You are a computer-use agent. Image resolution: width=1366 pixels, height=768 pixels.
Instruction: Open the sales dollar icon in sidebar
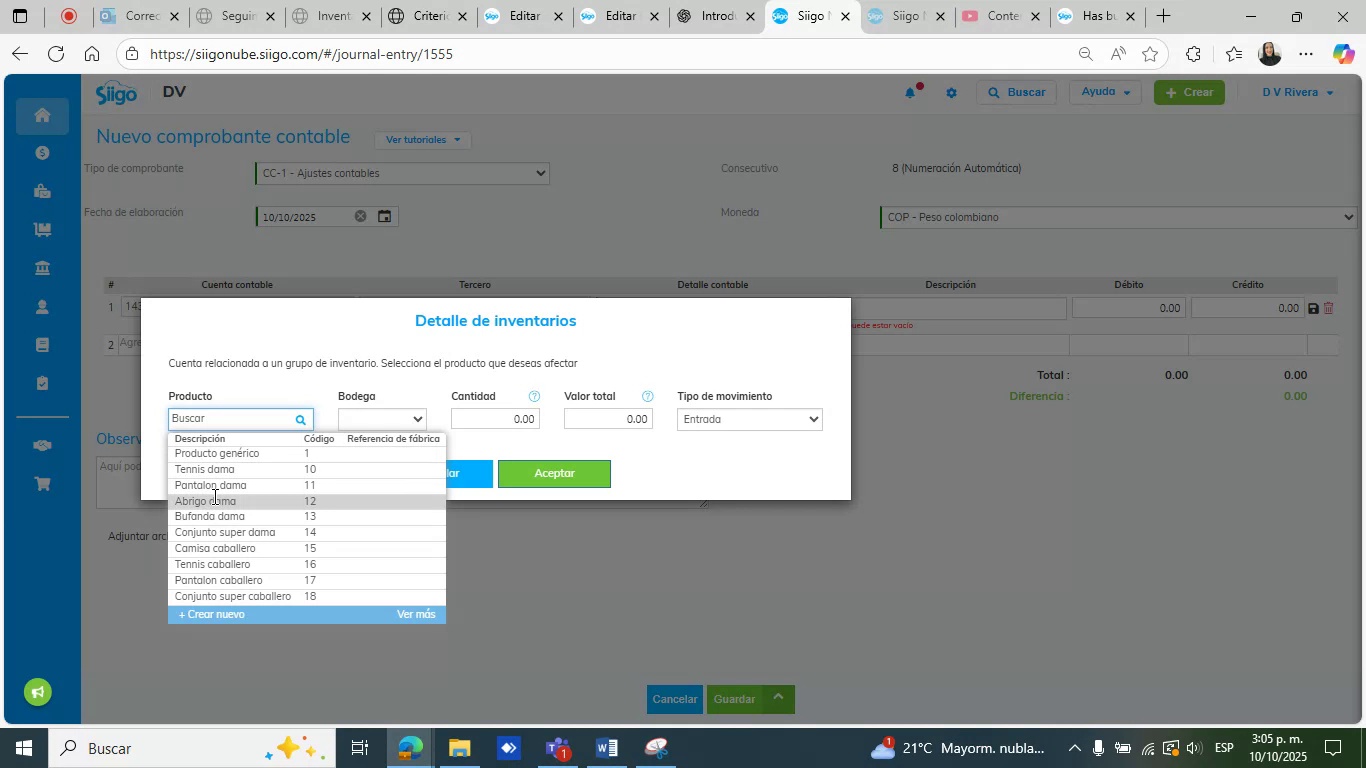[42, 153]
